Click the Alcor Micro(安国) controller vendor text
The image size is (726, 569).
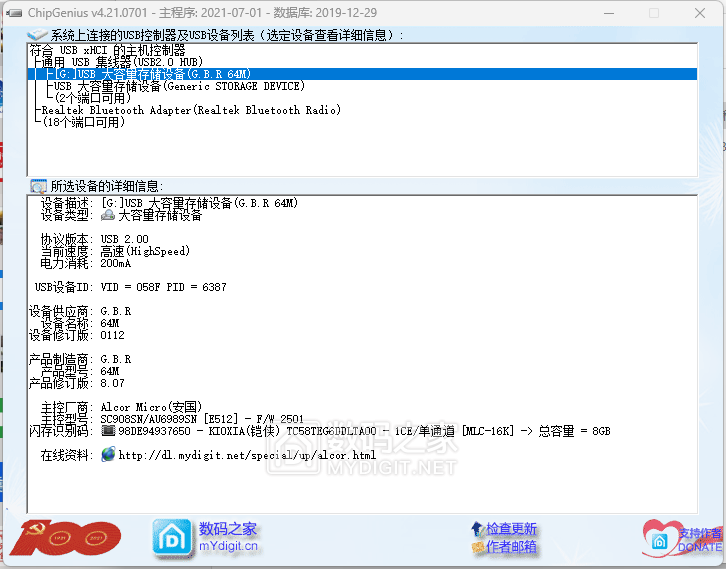(151, 407)
